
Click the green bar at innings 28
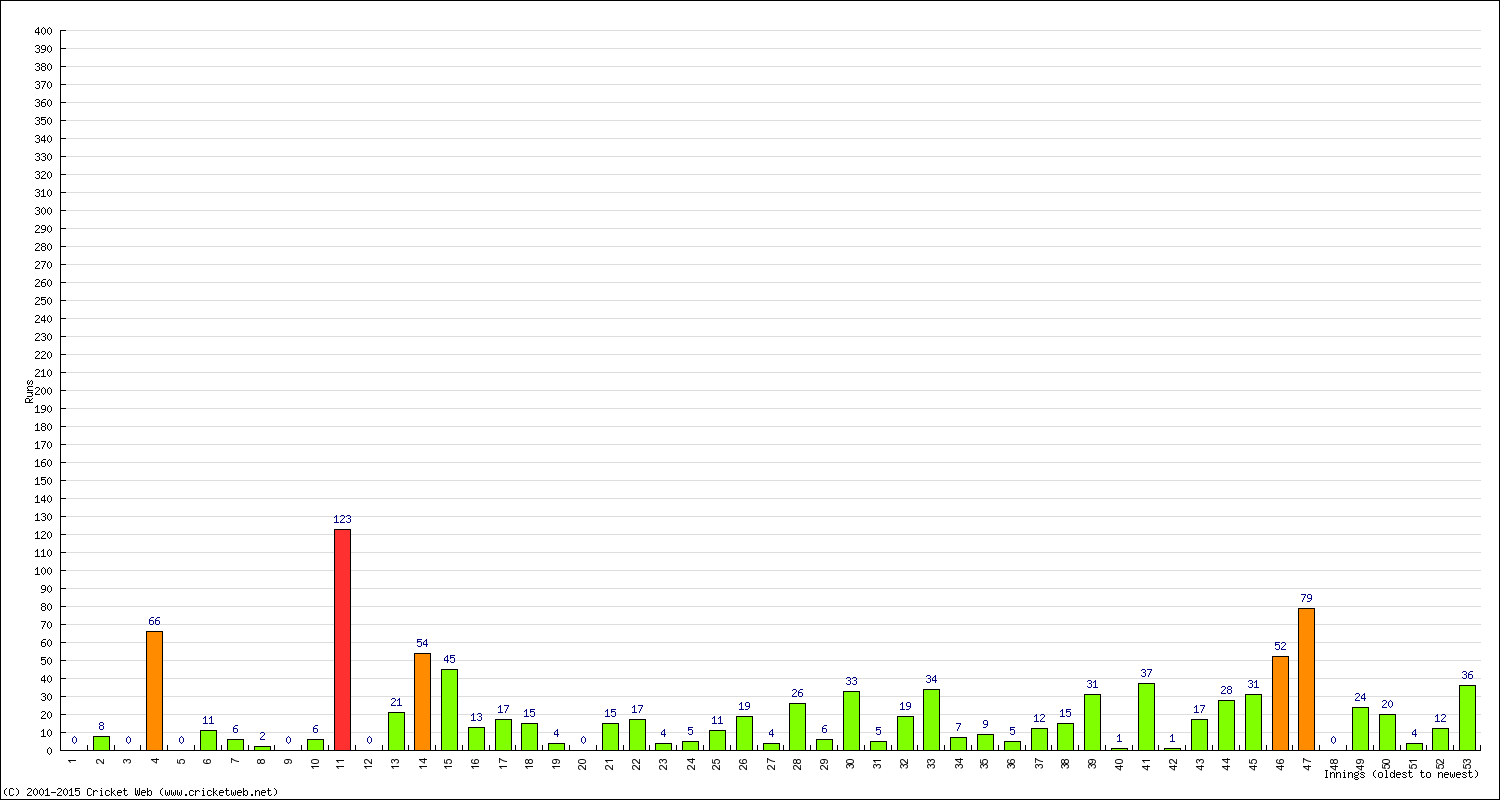(x=797, y=726)
